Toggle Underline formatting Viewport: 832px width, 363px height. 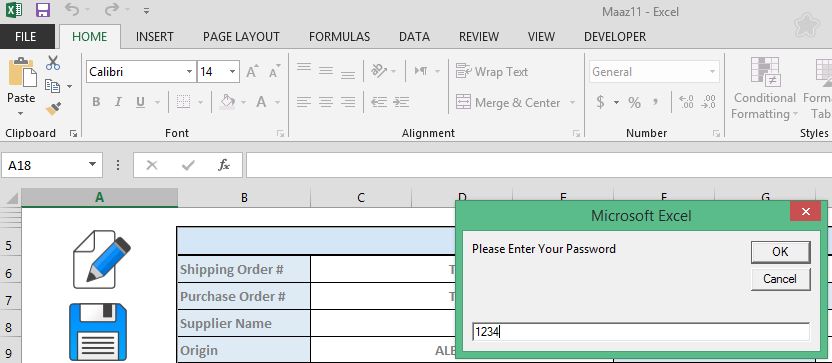(140, 102)
